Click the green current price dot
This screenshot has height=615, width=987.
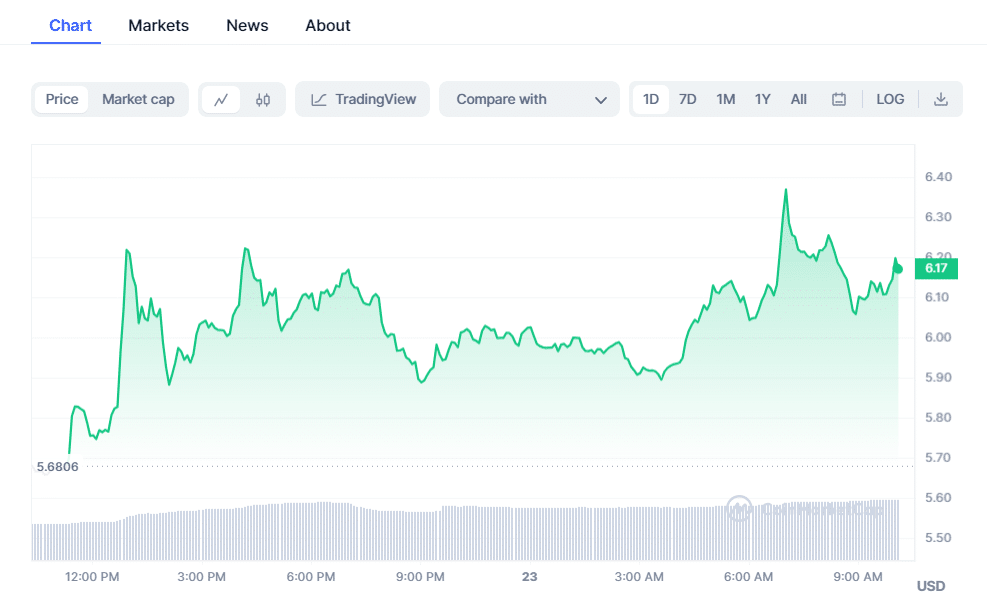pos(898,268)
